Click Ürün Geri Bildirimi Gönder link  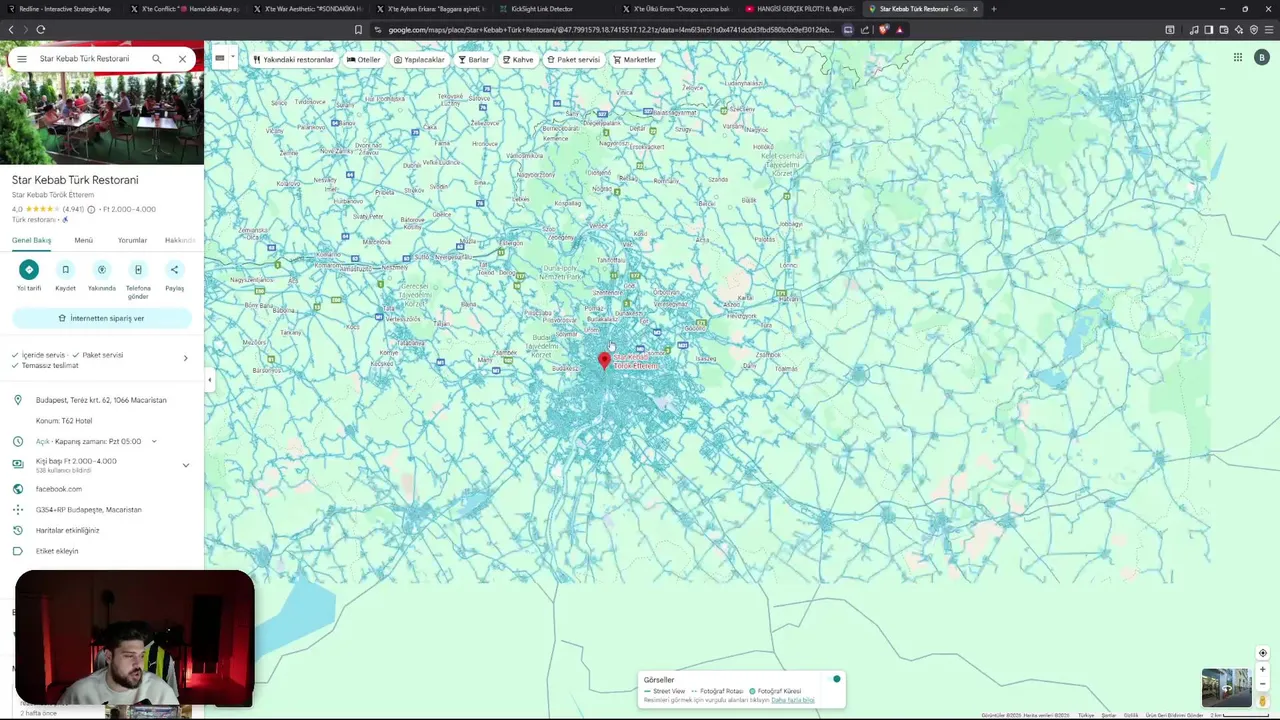[x=1174, y=715]
